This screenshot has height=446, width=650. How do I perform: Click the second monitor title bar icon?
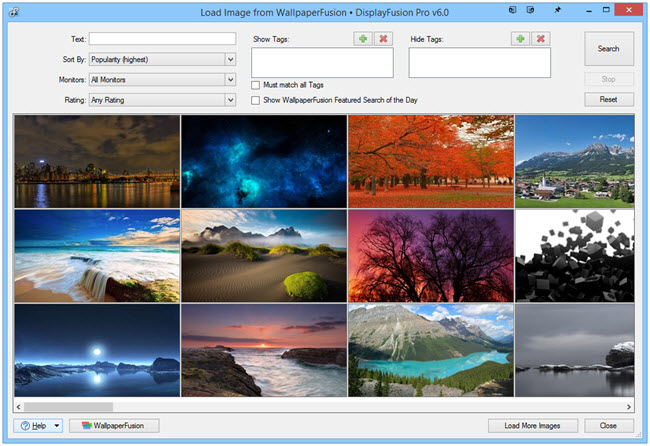click(531, 10)
